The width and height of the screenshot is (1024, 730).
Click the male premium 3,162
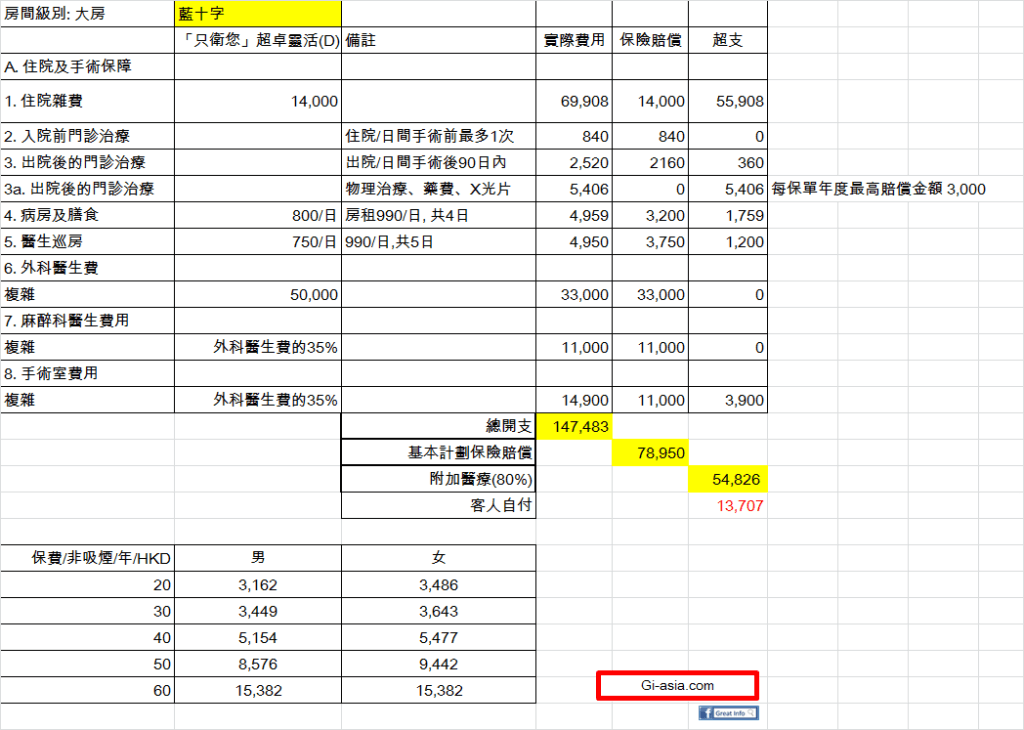258,585
